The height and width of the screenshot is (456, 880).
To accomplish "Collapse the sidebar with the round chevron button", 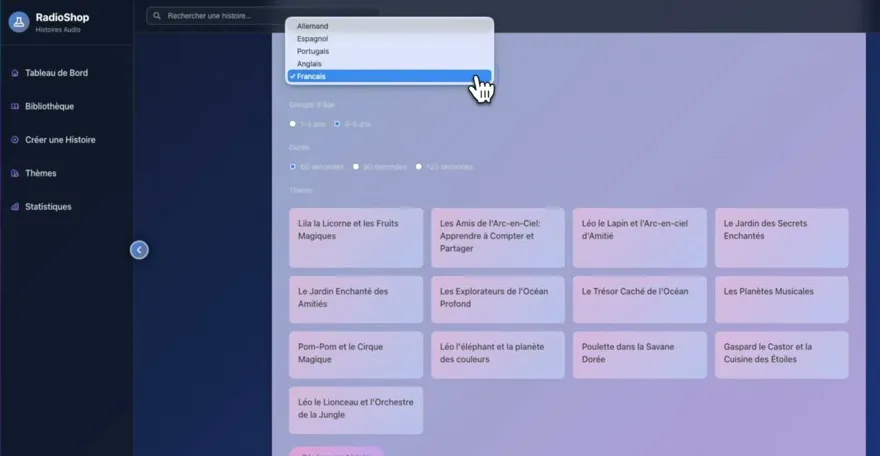I will tap(139, 250).
